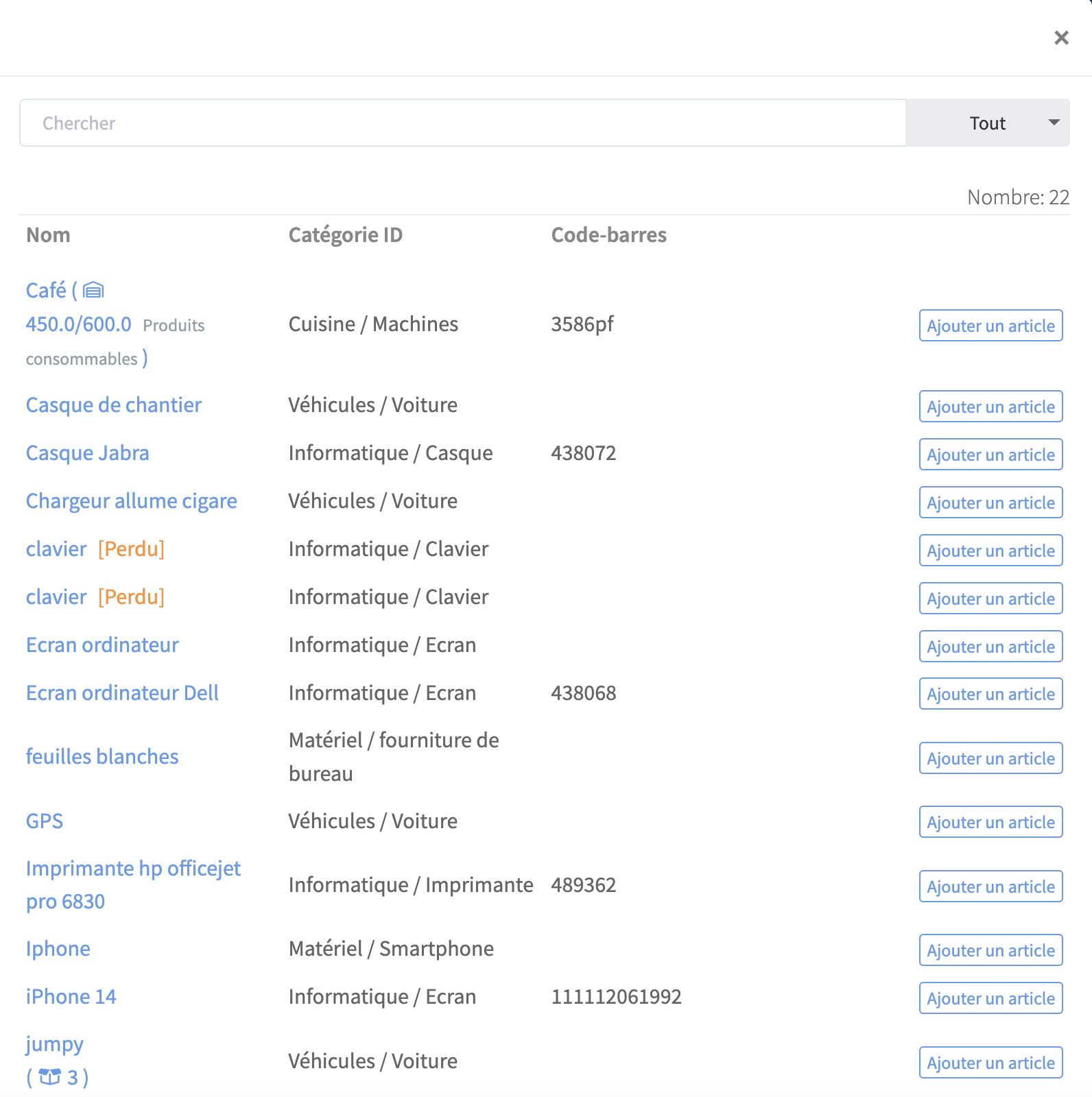Sort by the Nom column header
The width and height of the screenshot is (1092, 1097).
click(x=48, y=235)
